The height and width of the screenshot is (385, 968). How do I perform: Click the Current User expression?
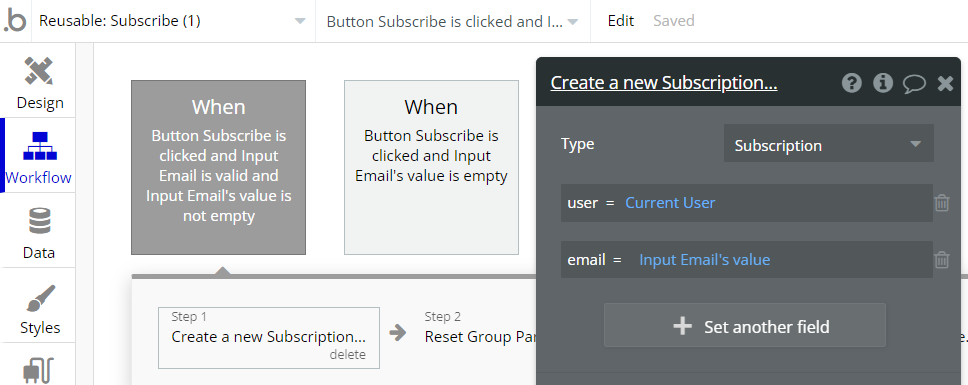pos(670,203)
